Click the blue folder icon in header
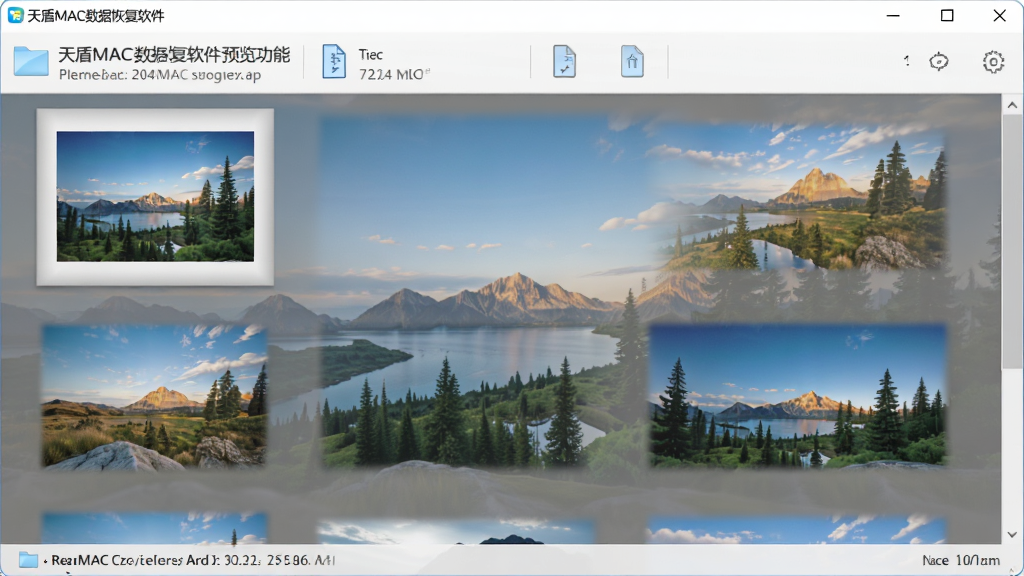The image size is (1024, 576). click(x=31, y=61)
